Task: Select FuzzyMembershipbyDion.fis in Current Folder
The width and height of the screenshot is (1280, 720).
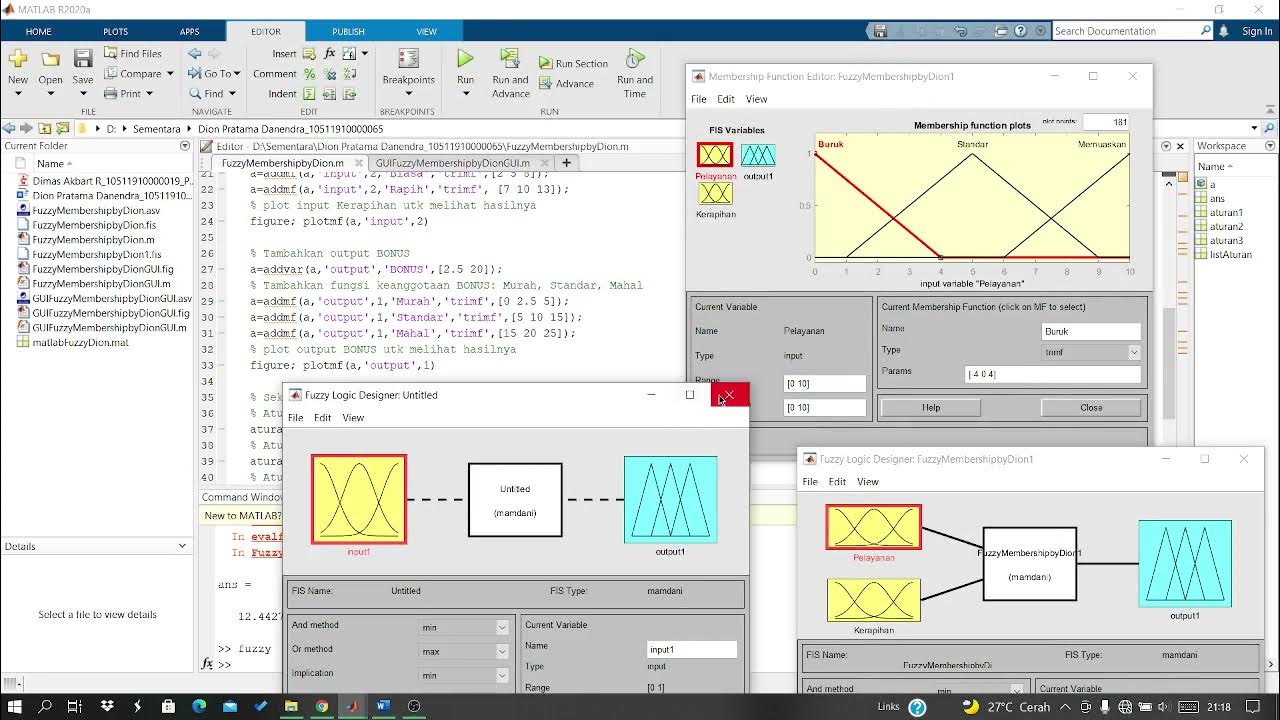Action: point(93,225)
